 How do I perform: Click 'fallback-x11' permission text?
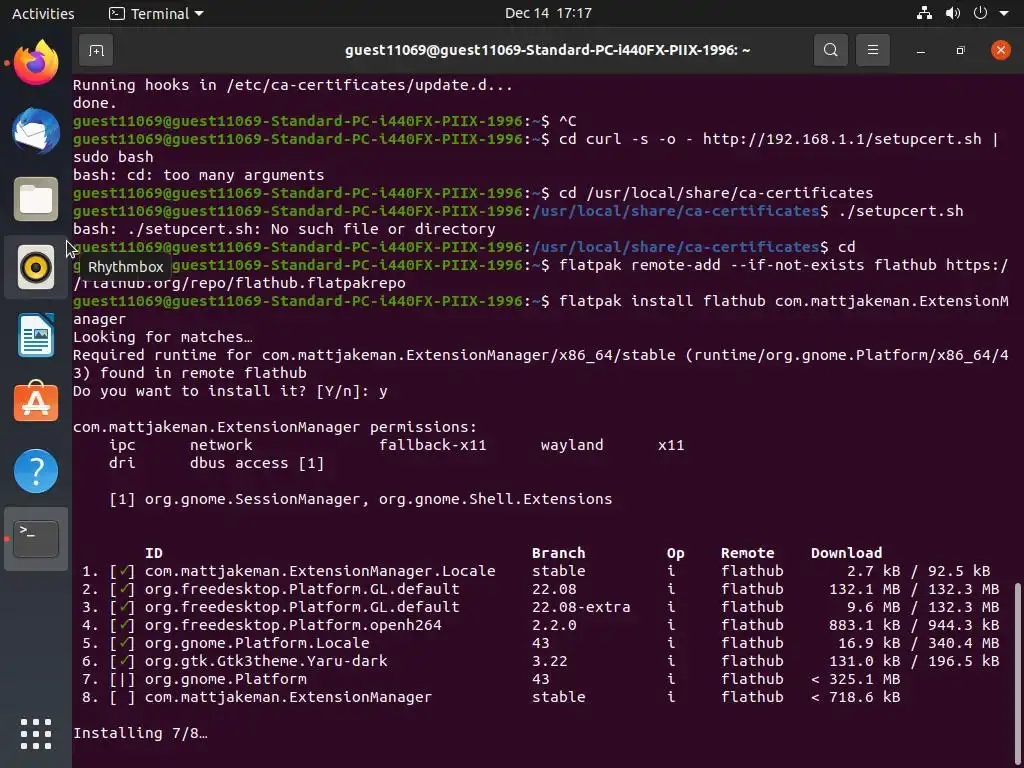[x=432, y=445]
